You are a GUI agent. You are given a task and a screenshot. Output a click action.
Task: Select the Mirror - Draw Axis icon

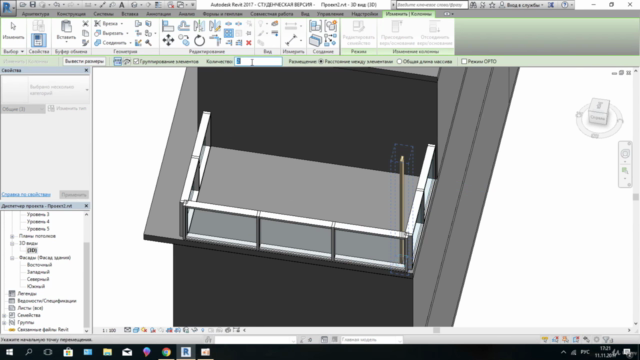coord(215,26)
